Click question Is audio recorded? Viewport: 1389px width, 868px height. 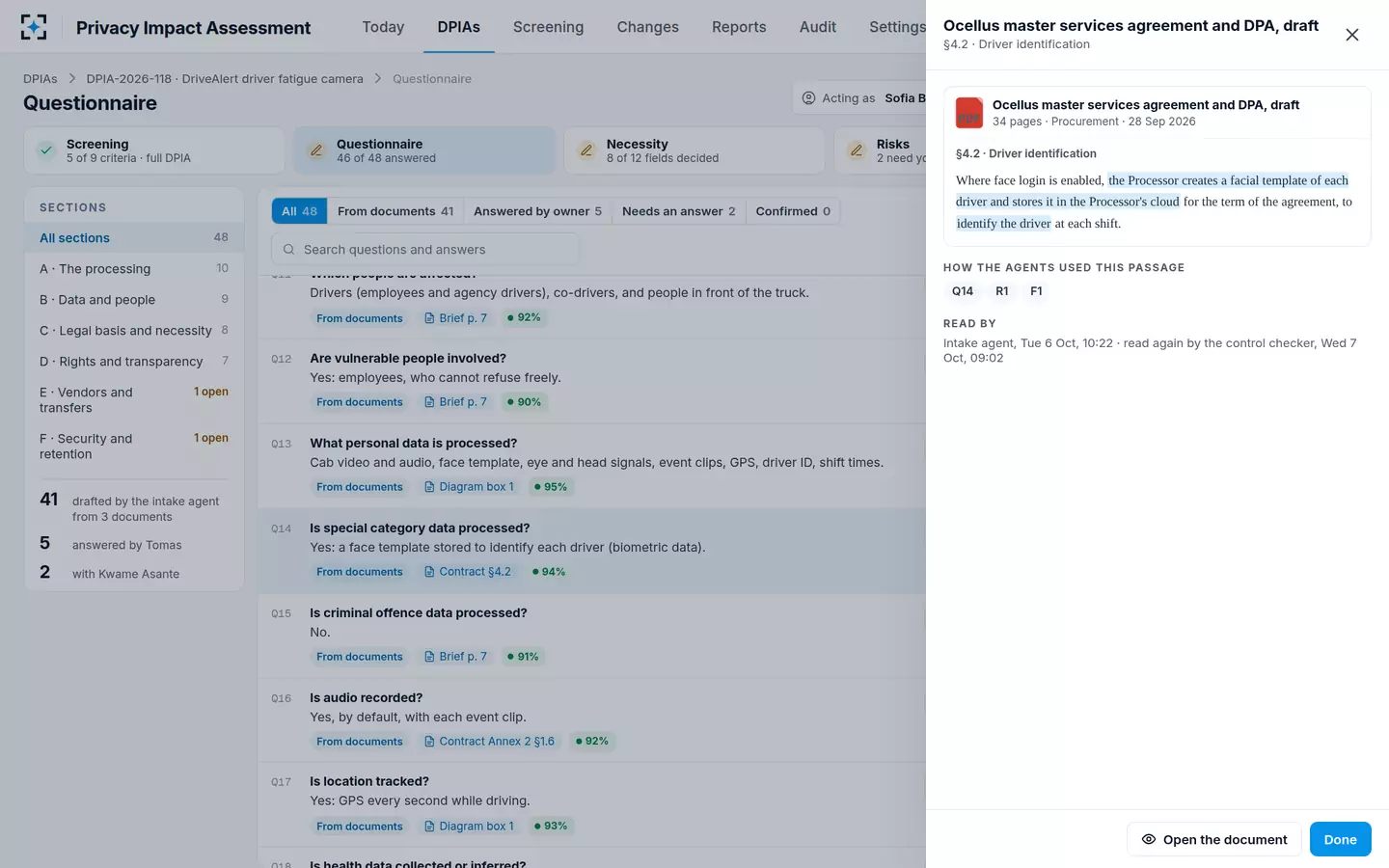pyautogui.click(x=367, y=698)
